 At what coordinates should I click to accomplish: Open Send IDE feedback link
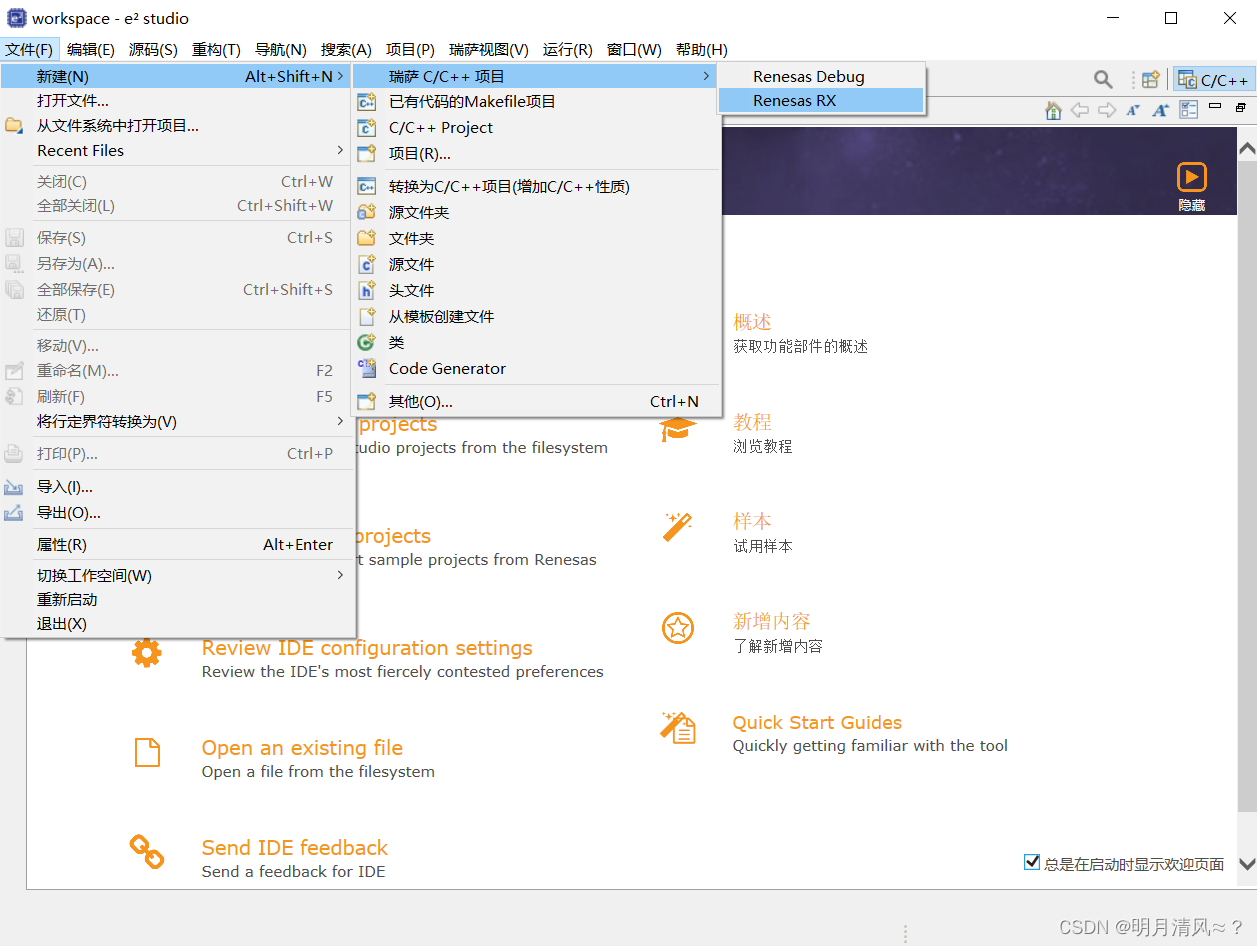(x=295, y=848)
